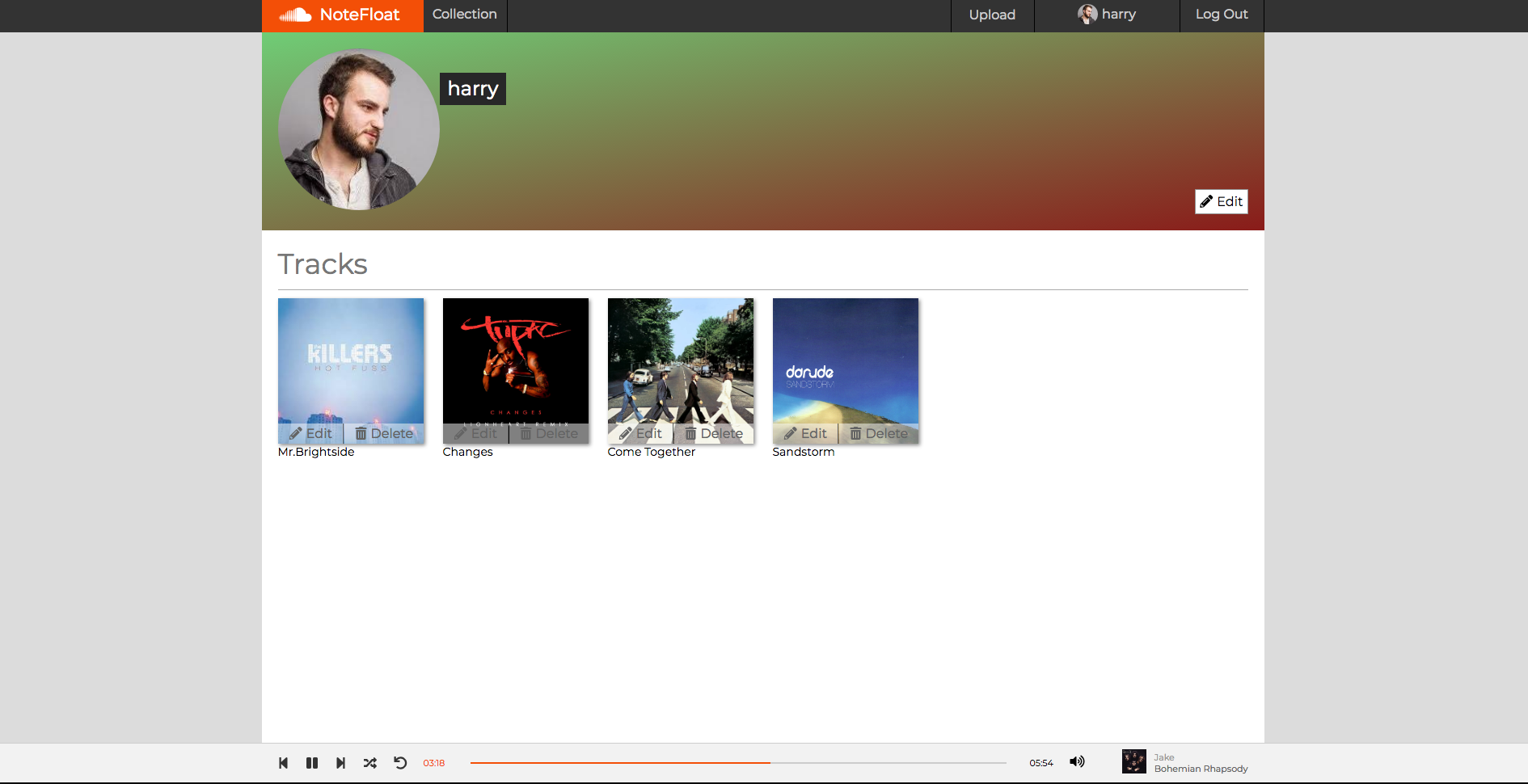
Task: Log Out of the account
Action: click(x=1222, y=15)
